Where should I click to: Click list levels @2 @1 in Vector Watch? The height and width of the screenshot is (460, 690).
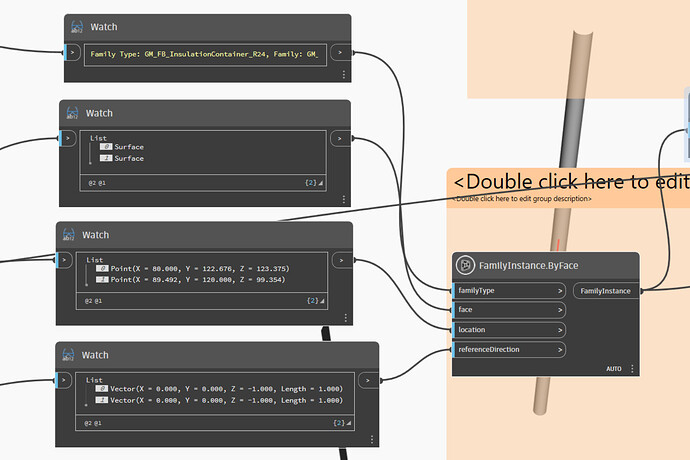[x=93, y=423]
